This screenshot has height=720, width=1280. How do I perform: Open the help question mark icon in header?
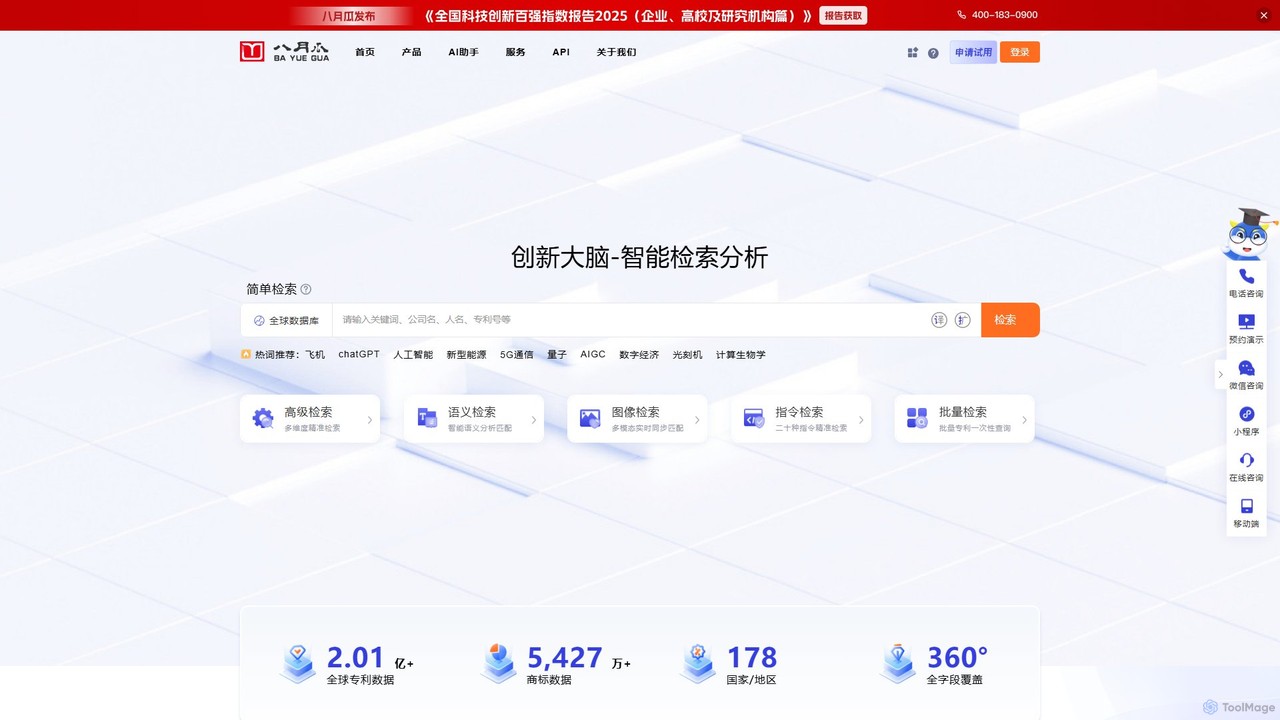(x=933, y=53)
